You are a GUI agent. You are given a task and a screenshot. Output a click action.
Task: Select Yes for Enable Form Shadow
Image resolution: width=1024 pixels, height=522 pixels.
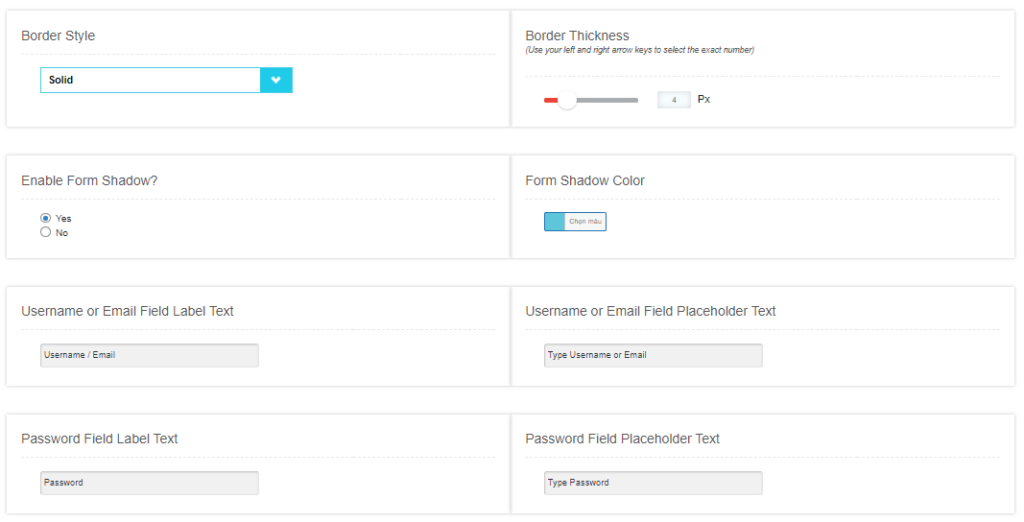click(x=46, y=218)
